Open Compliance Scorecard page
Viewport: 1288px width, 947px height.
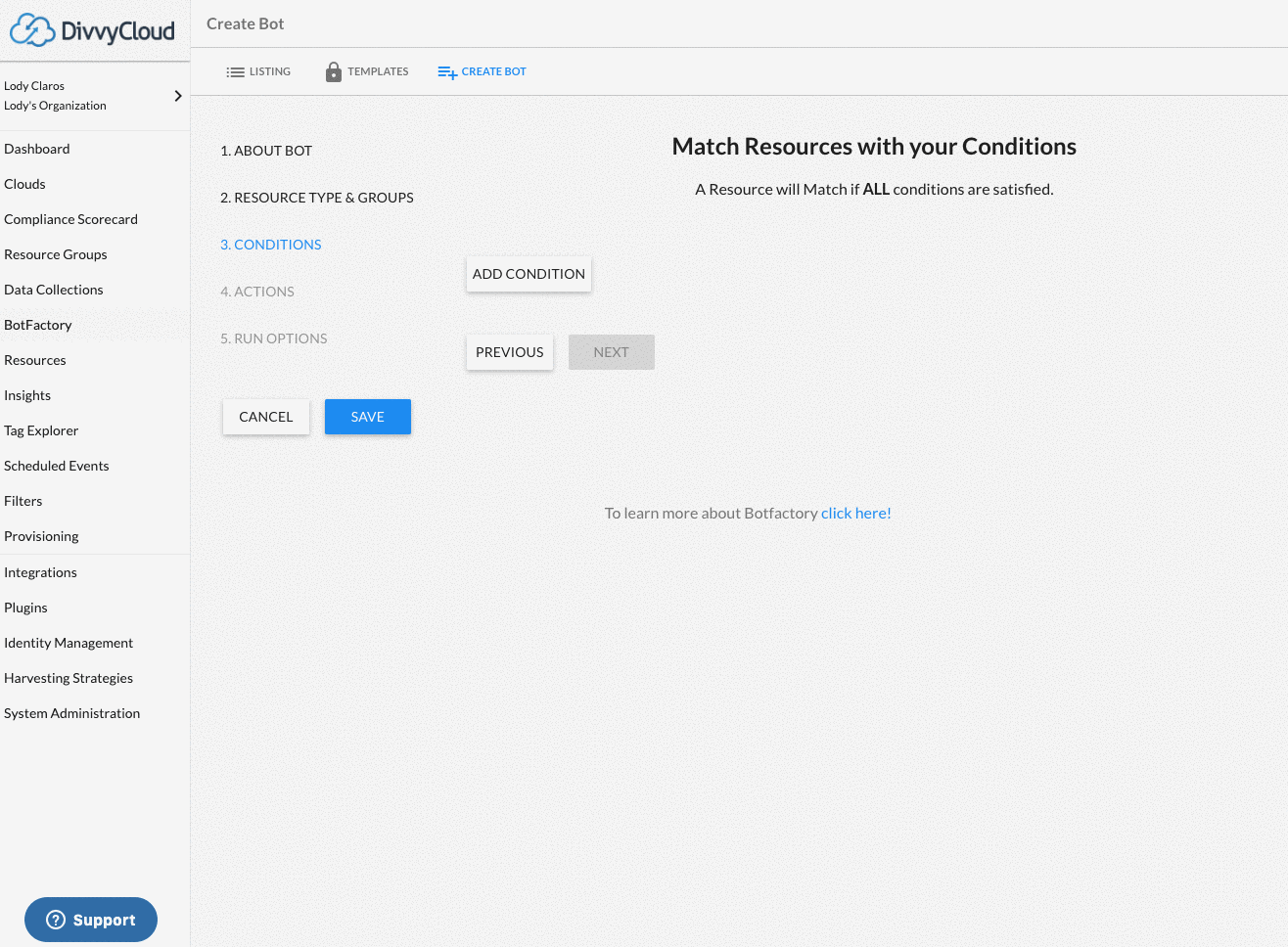(x=70, y=219)
